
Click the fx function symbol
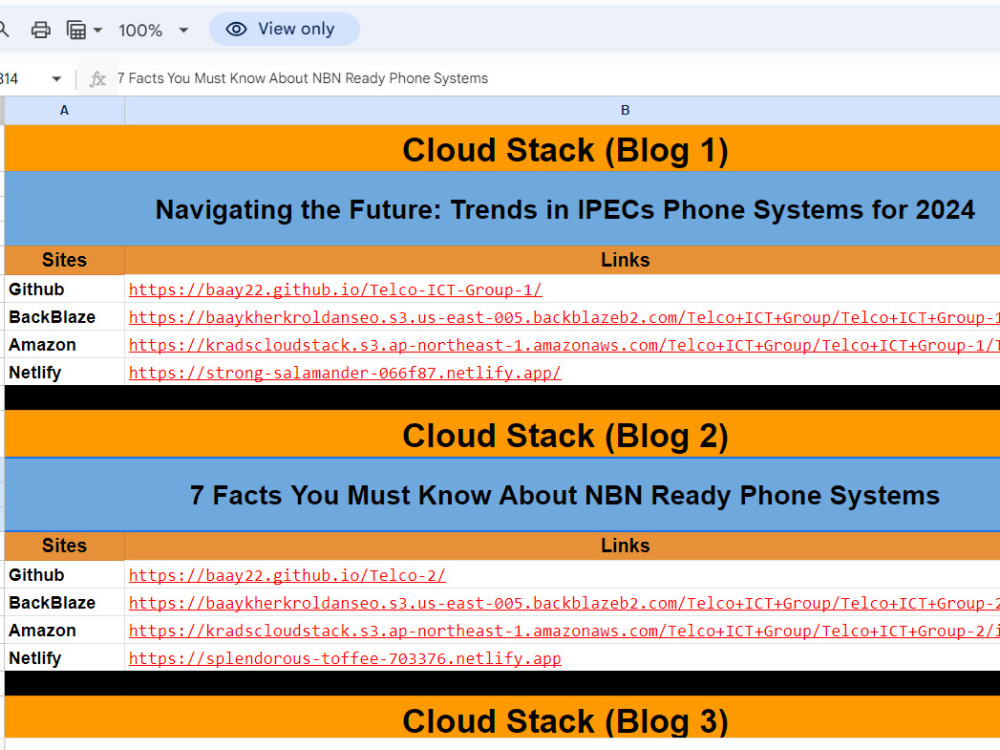click(97, 78)
